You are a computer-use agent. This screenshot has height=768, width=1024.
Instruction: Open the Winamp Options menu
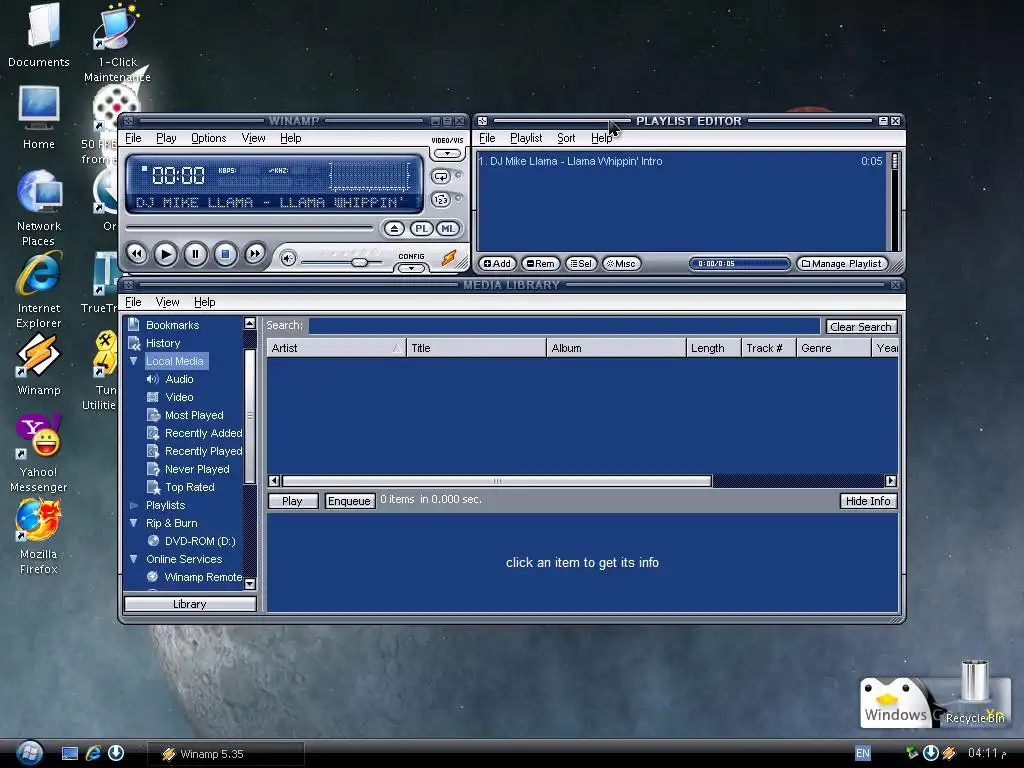click(x=208, y=138)
